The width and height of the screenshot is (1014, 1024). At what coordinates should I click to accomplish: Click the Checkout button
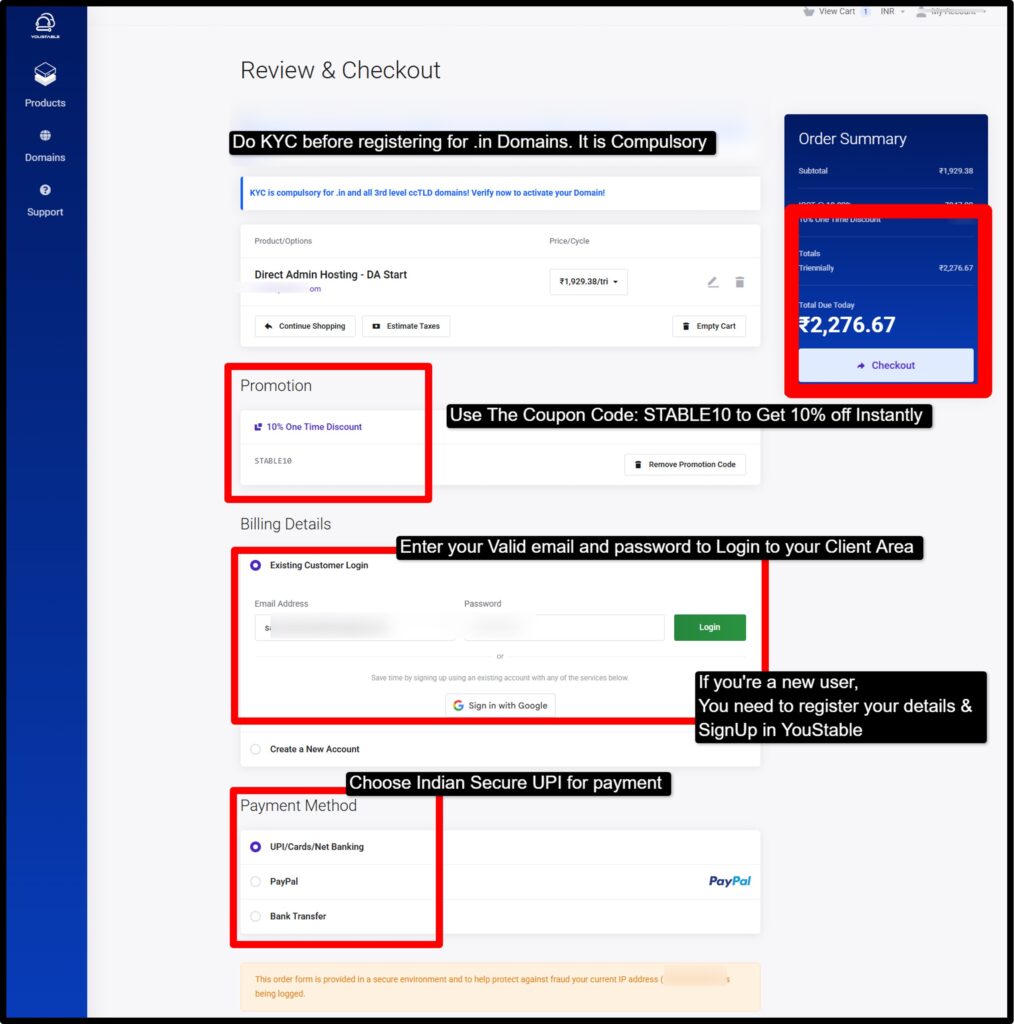coord(886,365)
